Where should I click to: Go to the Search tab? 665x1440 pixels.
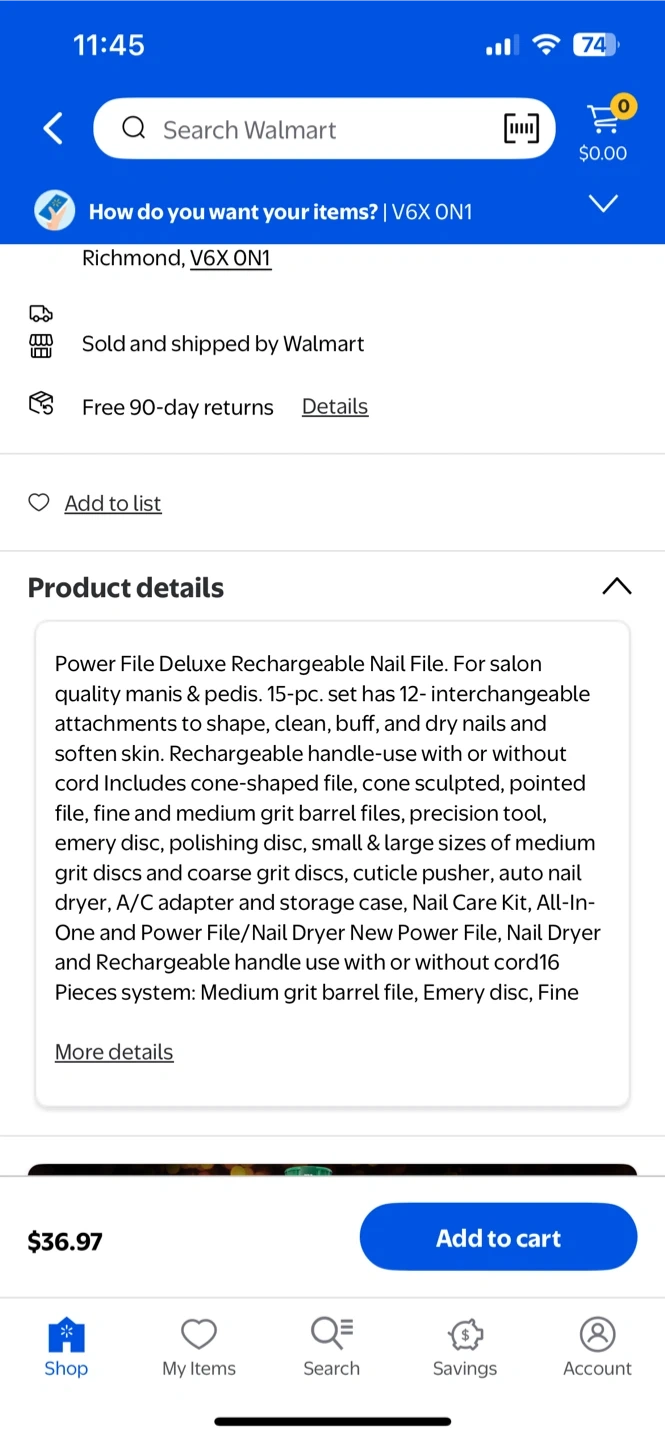(331, 1346)
